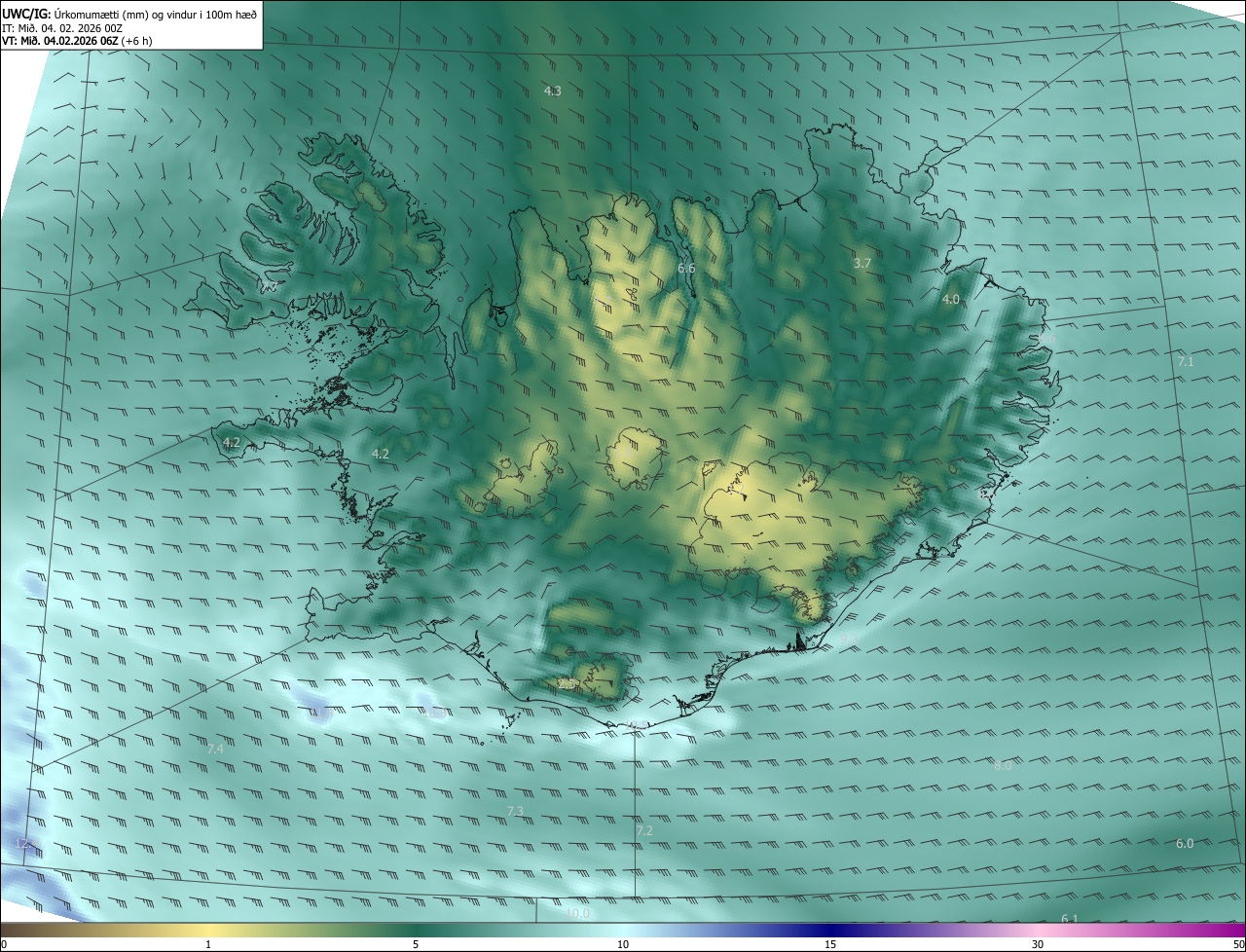Click the 7.3 value label south of Iceland
This screenshot has height=952, width=1246.
click(x=515, y=811)
